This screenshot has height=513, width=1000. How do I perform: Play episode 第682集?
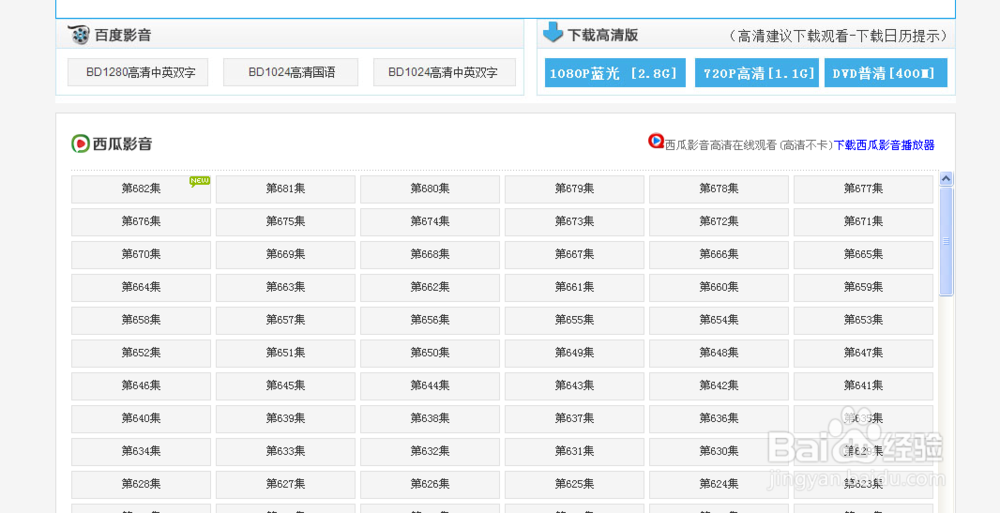pos(141,189)
